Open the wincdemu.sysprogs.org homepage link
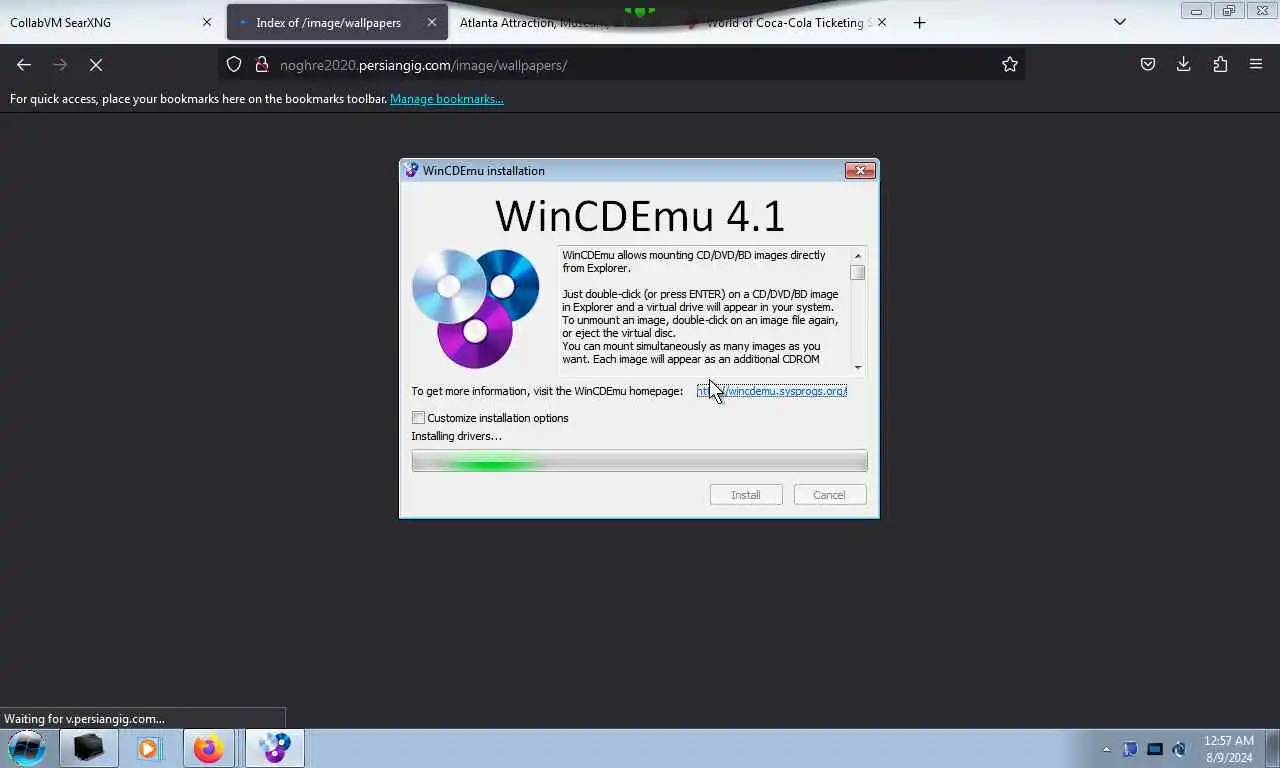Screen dimensions: 1280x768 [x=772, y=391]
